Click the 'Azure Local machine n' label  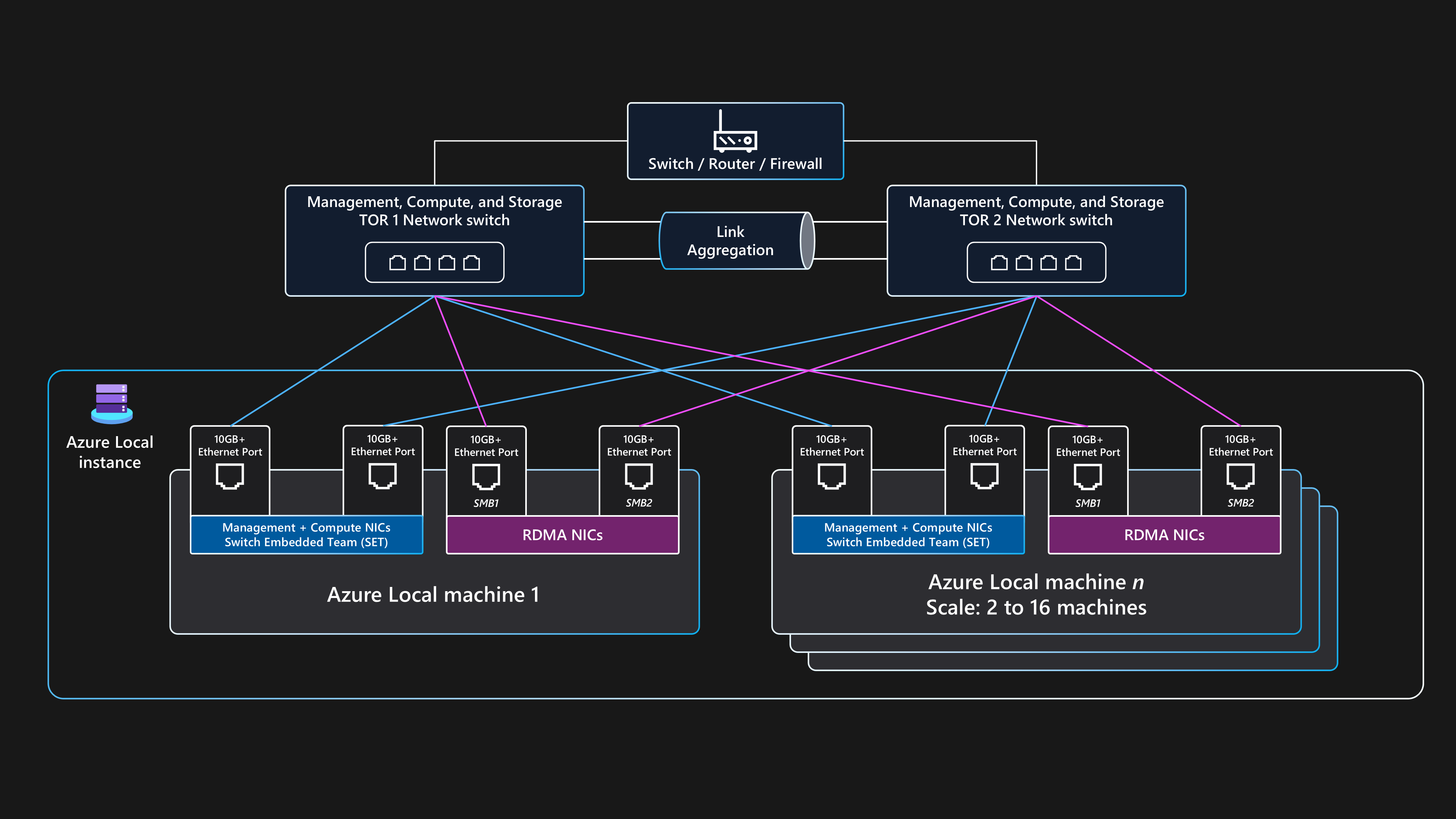[x=1036, y=582]
